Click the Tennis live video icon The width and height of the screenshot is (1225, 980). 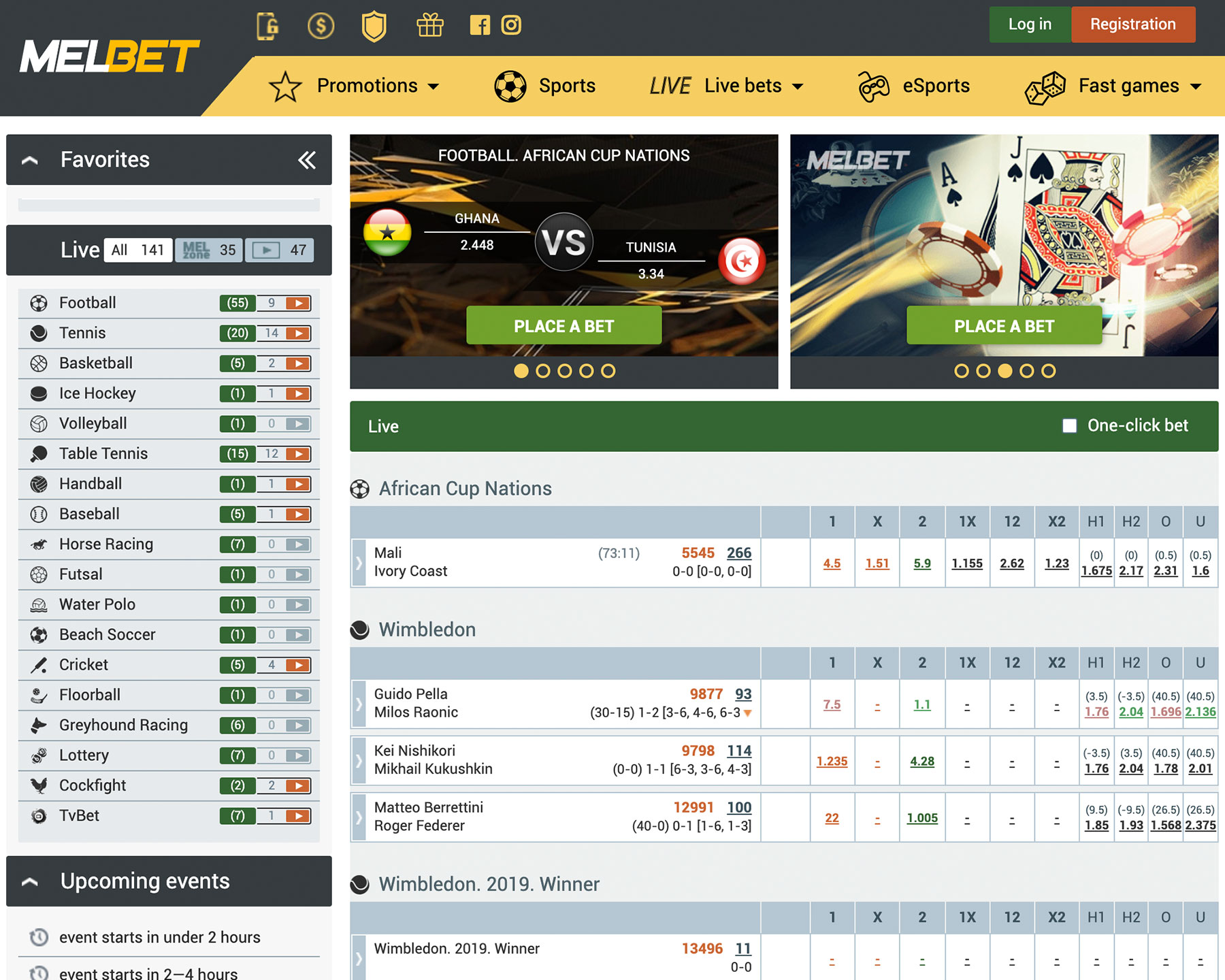pyautogui.click(x=298, y=333)
